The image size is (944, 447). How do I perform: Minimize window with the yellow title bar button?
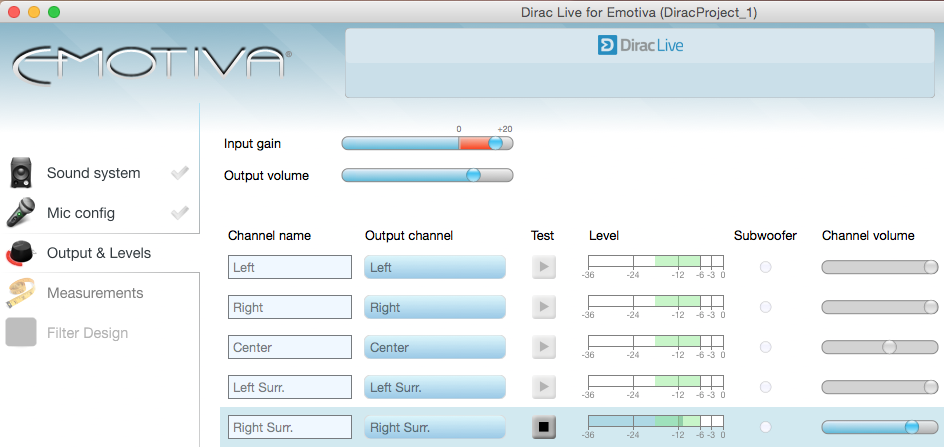coord(34,11)
